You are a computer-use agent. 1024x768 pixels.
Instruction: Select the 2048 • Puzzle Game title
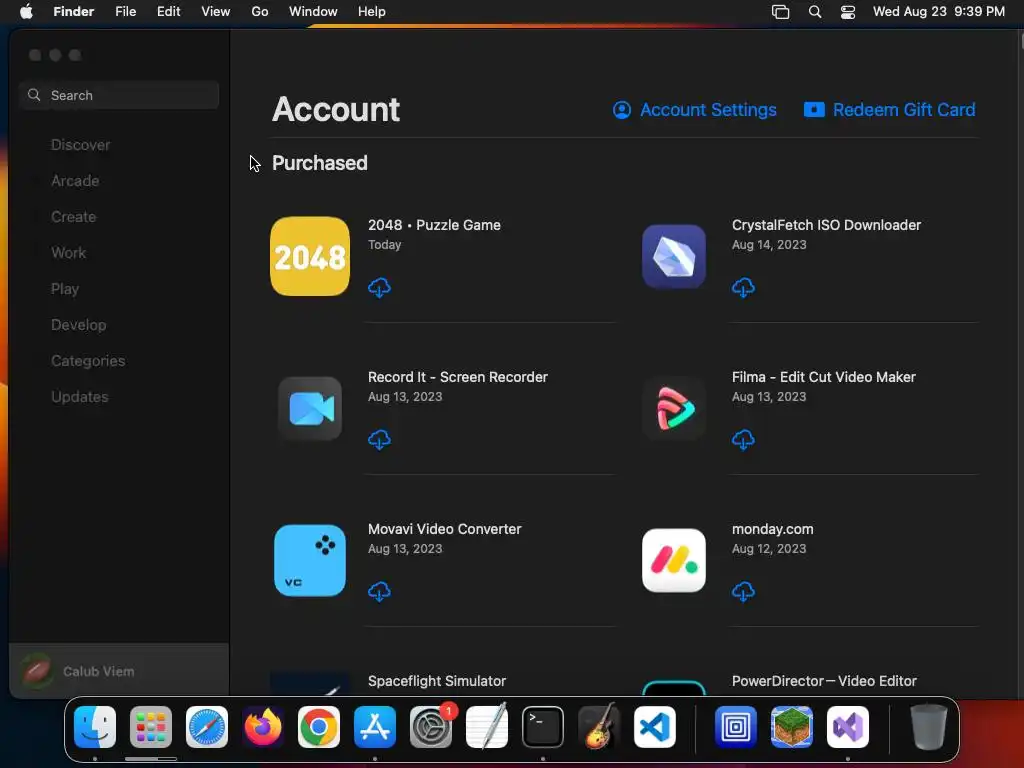[434, 225]
